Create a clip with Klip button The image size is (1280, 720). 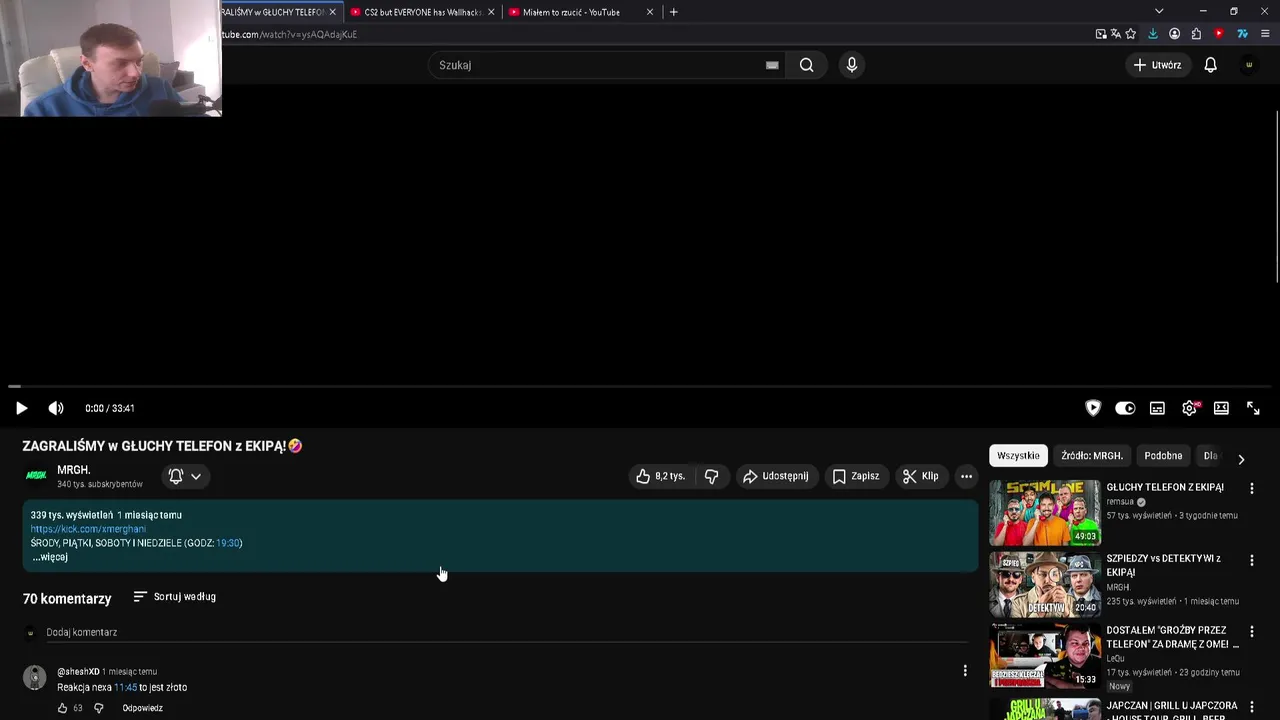click(920, 476)
